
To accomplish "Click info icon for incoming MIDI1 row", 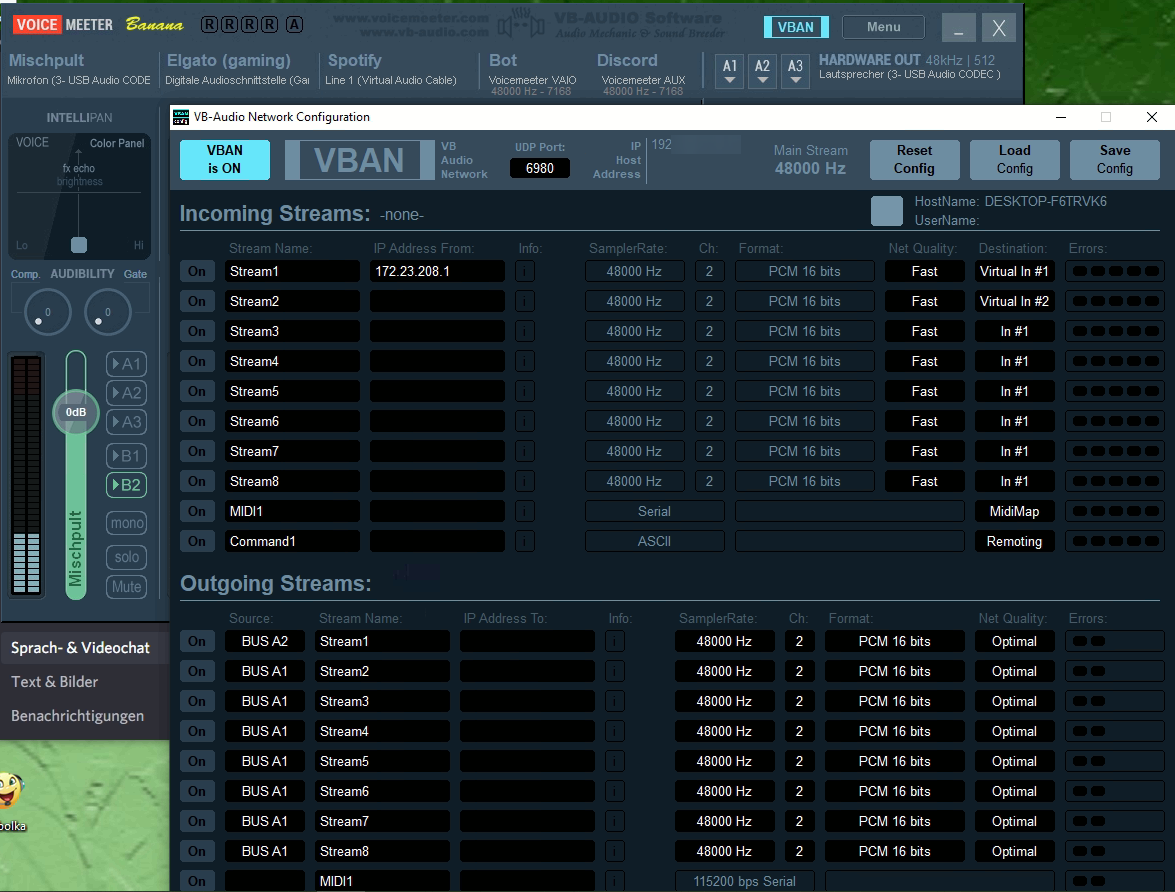I will (525, 511).
